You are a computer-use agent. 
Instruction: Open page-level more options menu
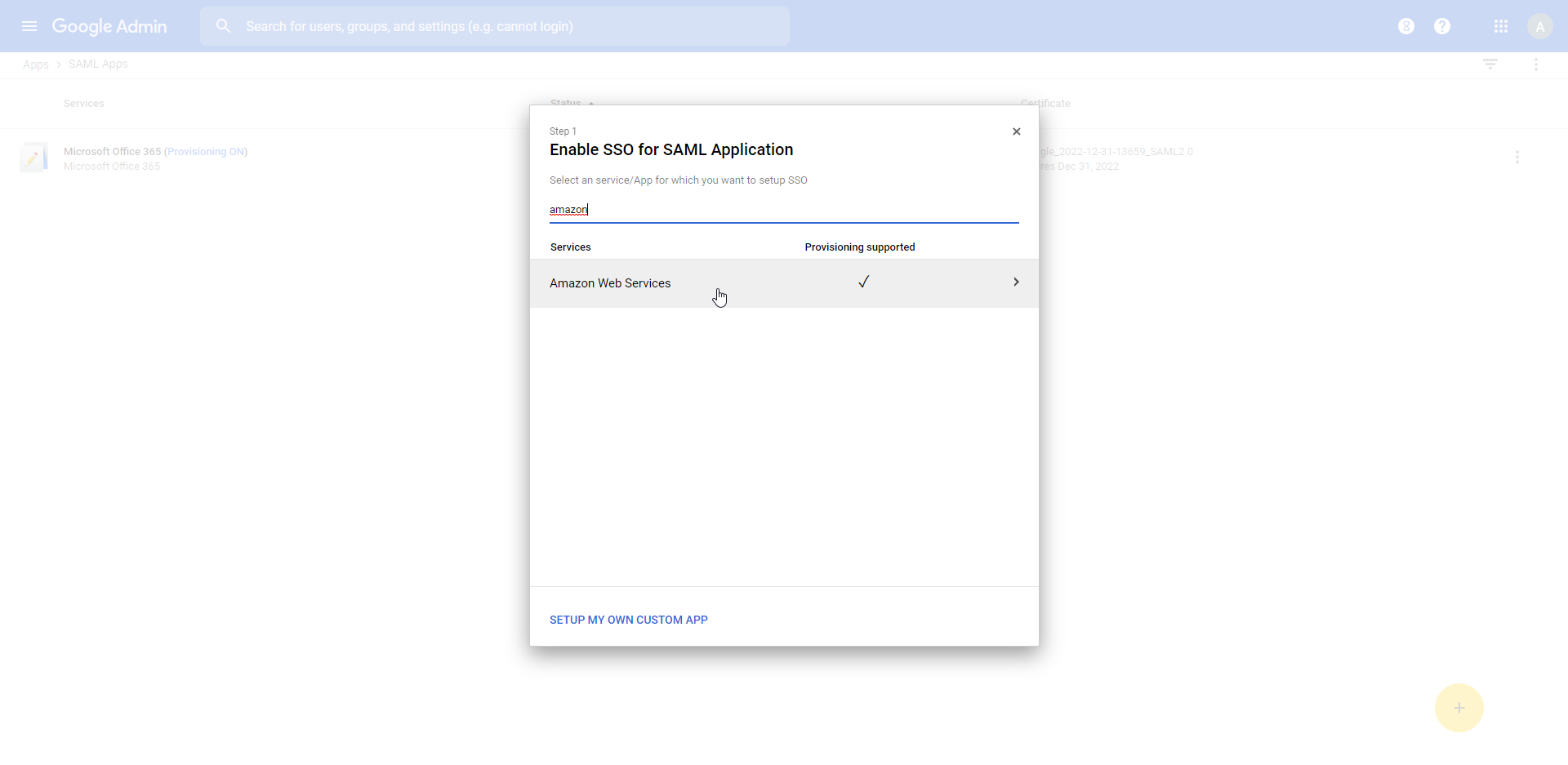click(1536, 64)
